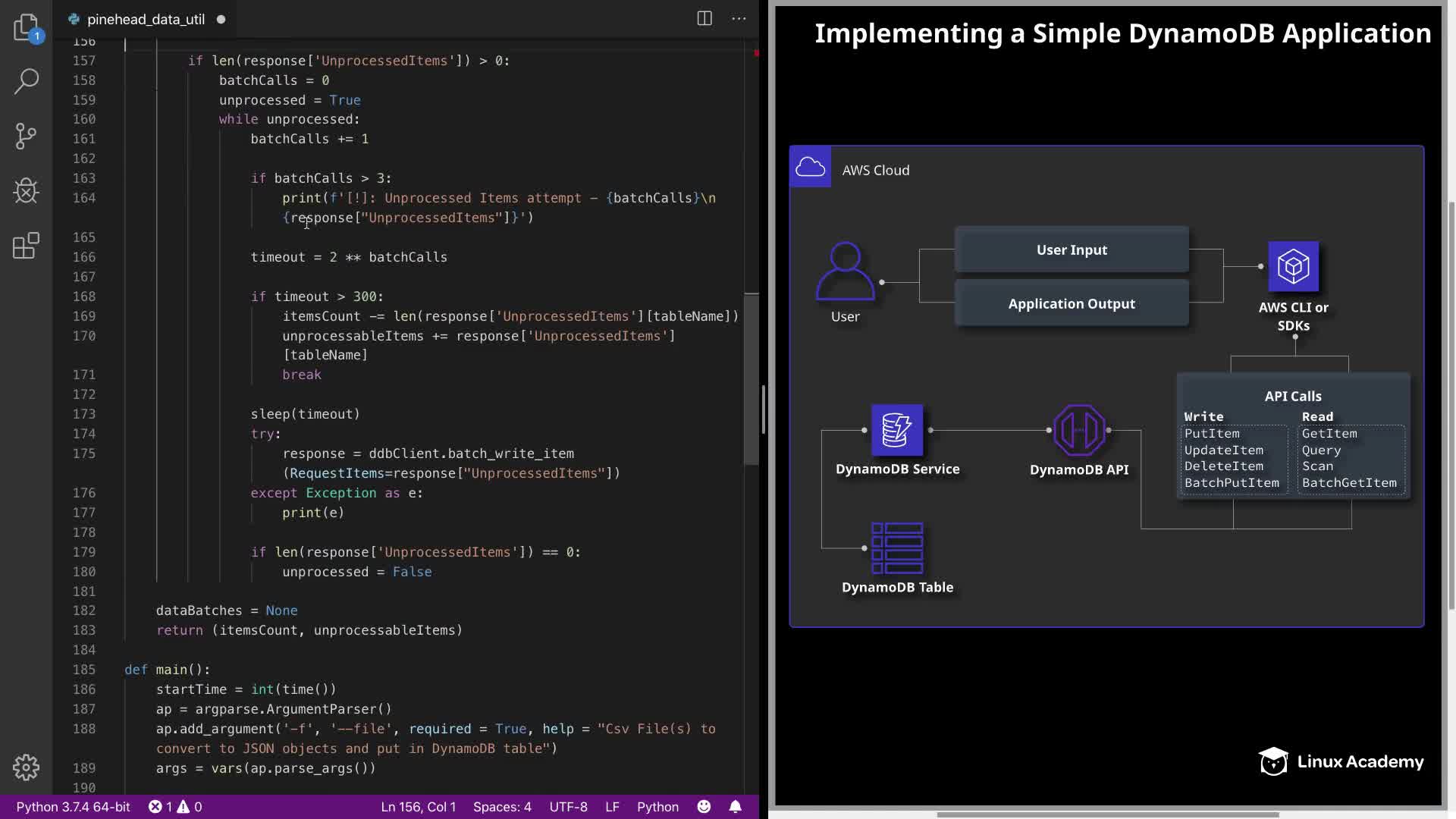Click the slide horizontal scrollbar at bottom
This screenshot has height=819, width=1456.
[1107, 814]
